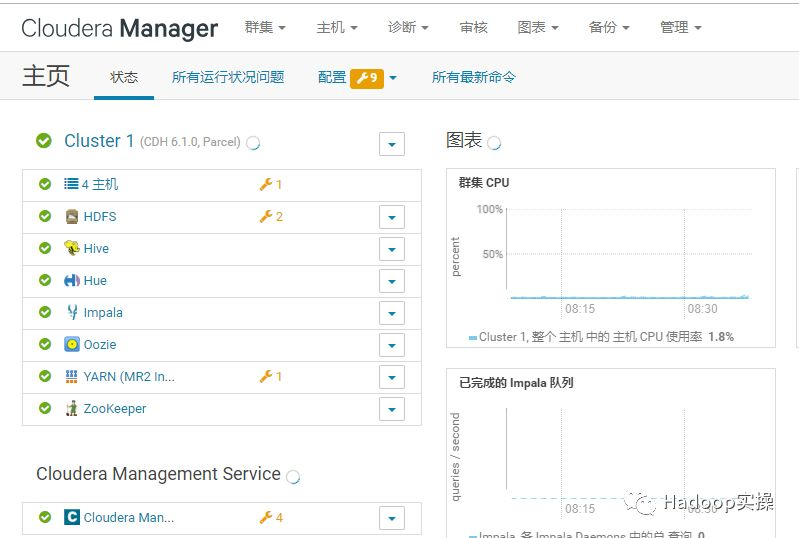This screenshot has height=538, width=799.
Task: Click the 群集 CPU chart plot area
Action: [x=629, y=253]
